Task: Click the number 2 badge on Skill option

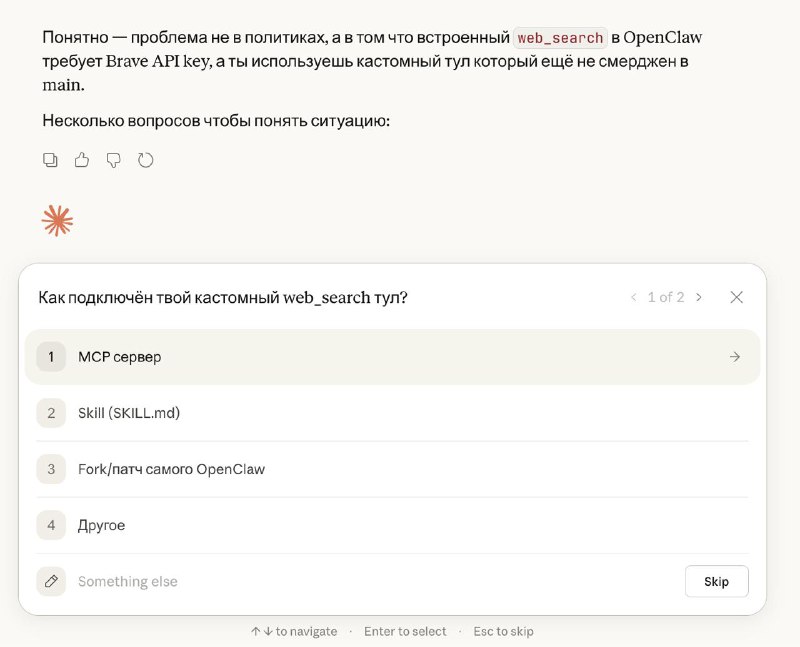Action: pyautogui.click(x=51, y=412)
